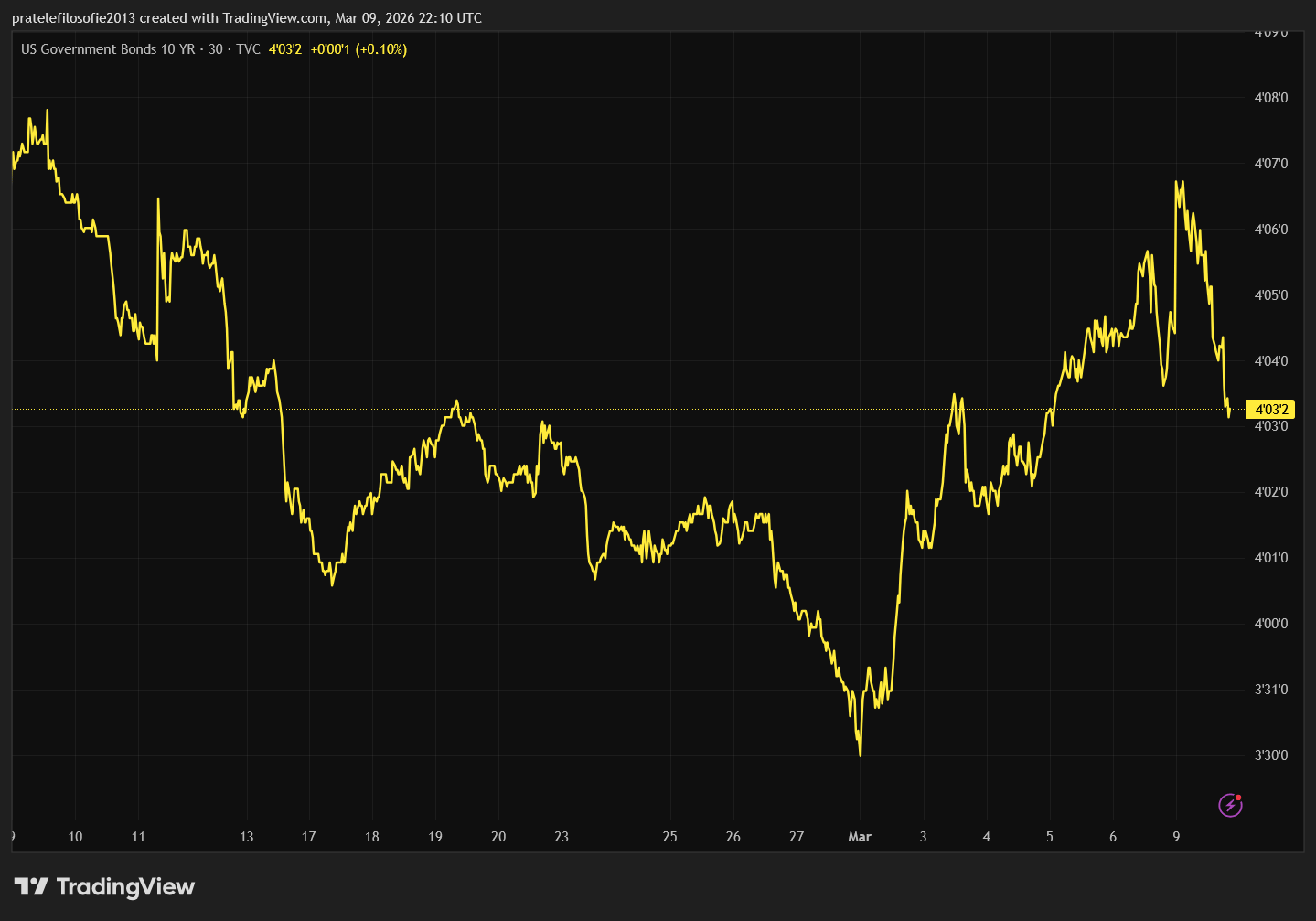
Task: Click the 4'00'0 price axis label
Action: click(x=1270, y=624)
